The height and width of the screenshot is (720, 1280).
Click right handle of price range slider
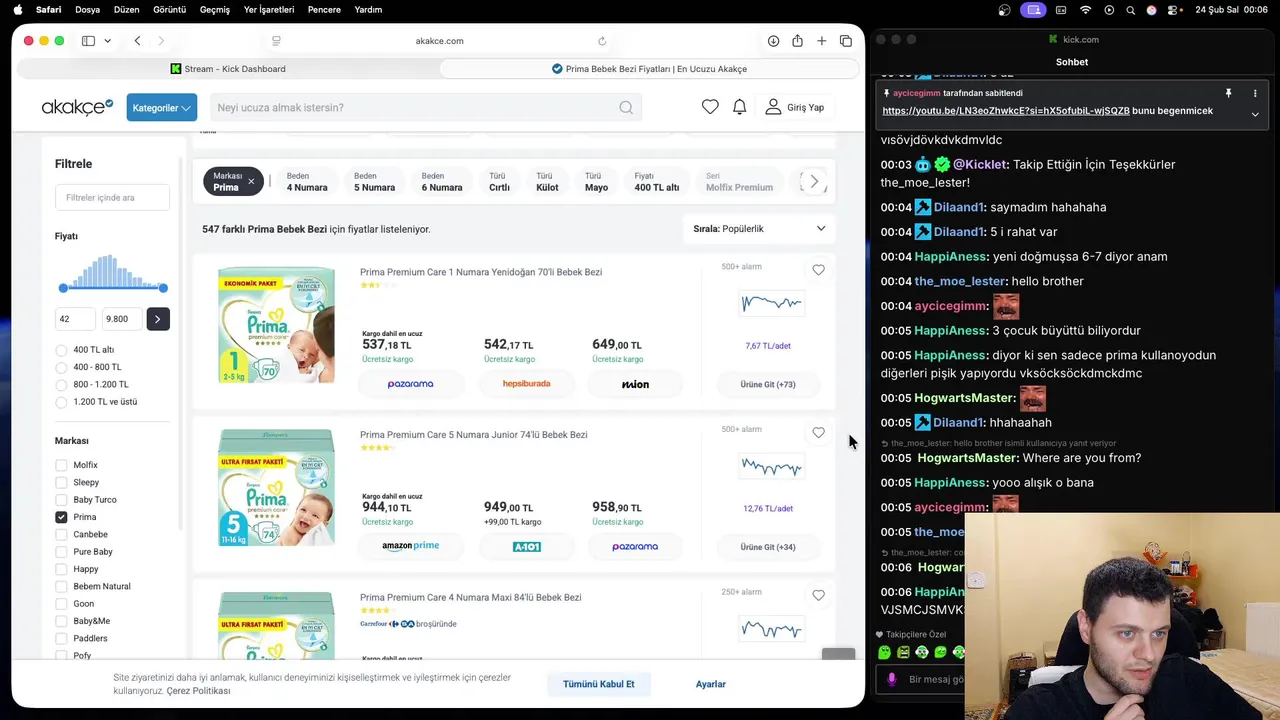click(x=163, y=288)
